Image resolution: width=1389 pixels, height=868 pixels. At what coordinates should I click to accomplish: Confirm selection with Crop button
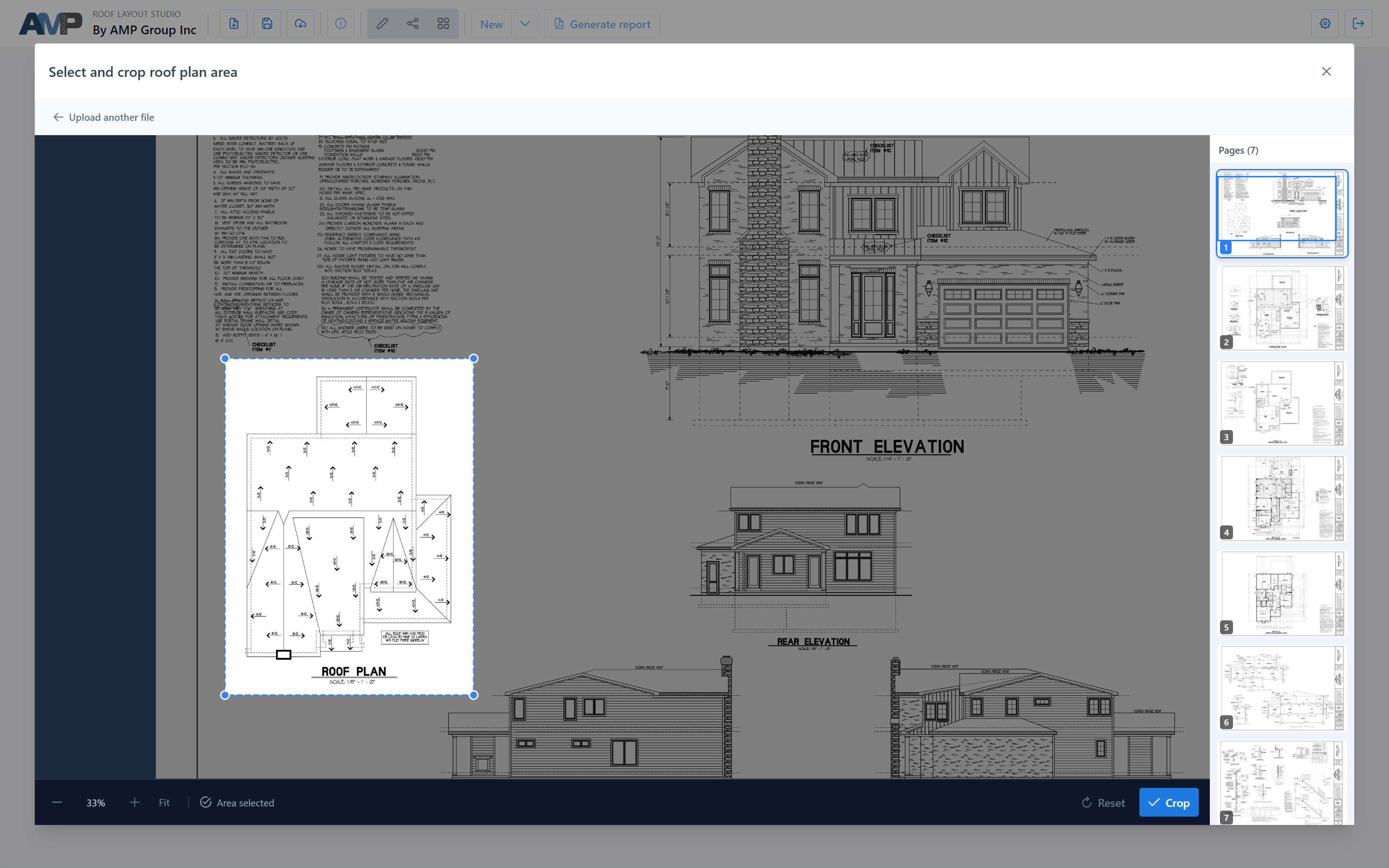tap(1169, 803)
